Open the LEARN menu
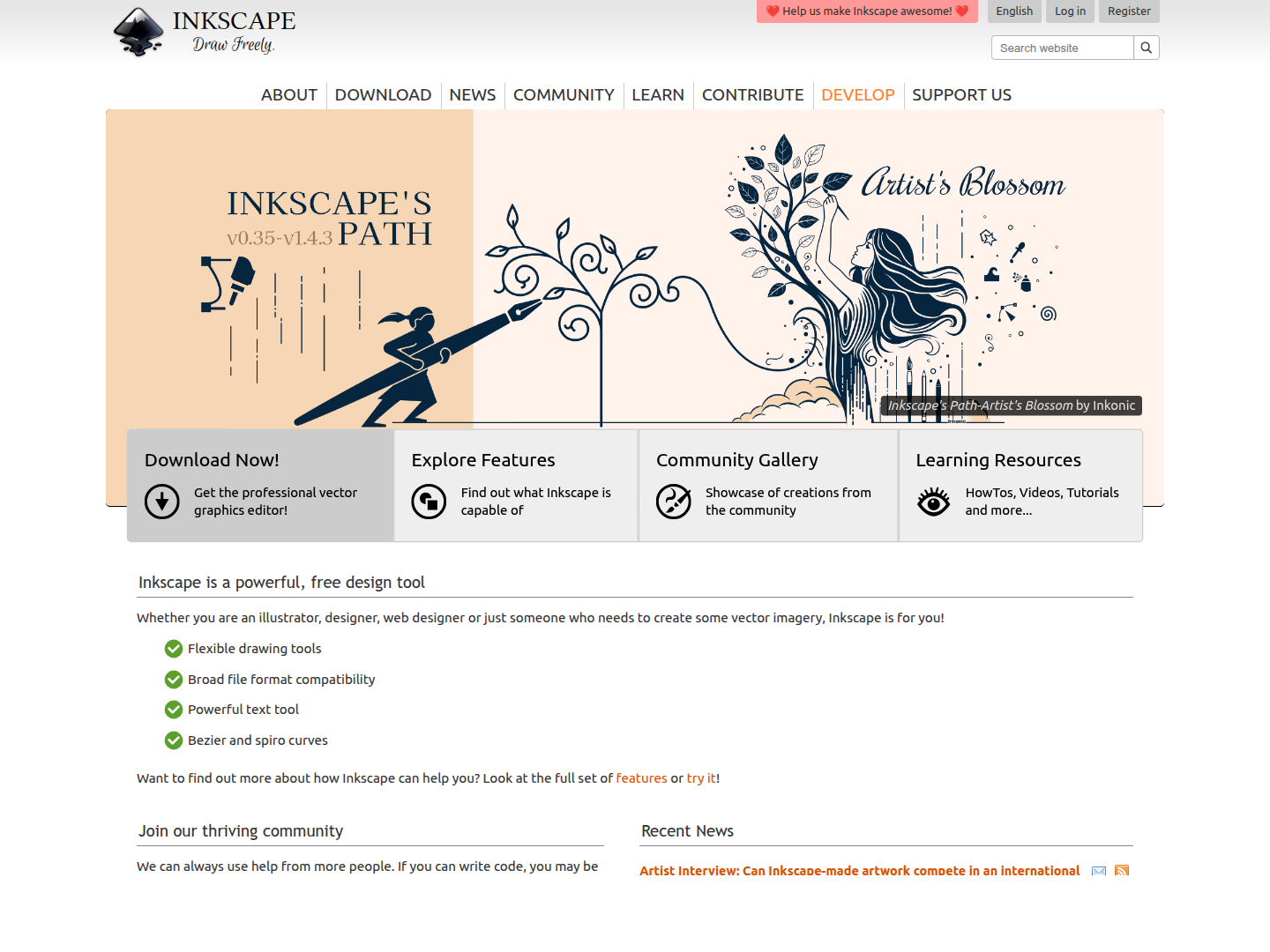1270x952 pixels. tap(658, 95)
